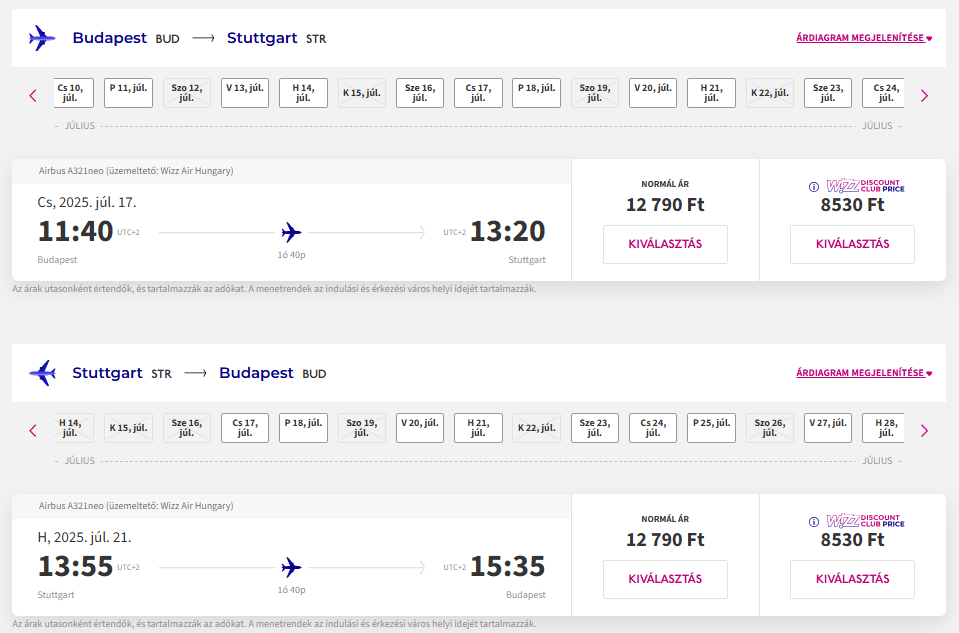Click previous dates arrow for return flight
959x633 pixels.
click(x=33, y=431)
